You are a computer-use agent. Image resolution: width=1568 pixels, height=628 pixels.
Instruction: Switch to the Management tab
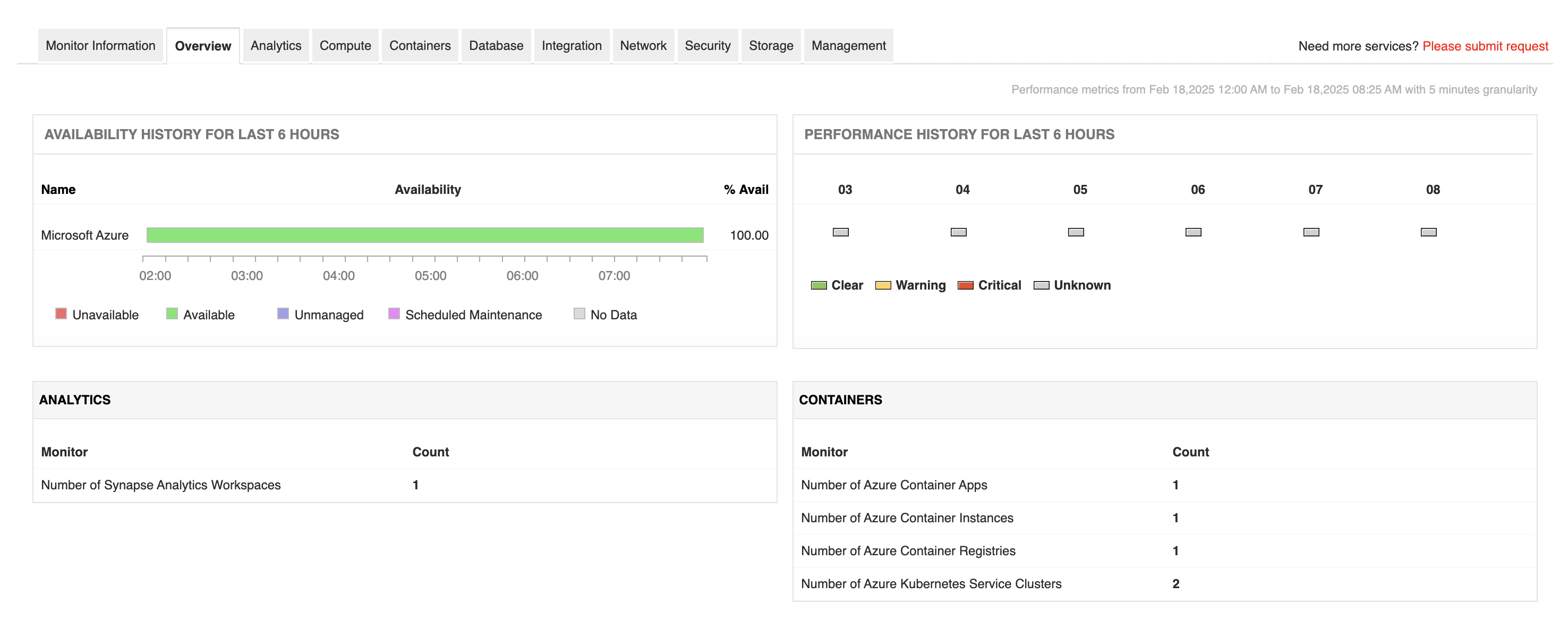coord(848,45)
